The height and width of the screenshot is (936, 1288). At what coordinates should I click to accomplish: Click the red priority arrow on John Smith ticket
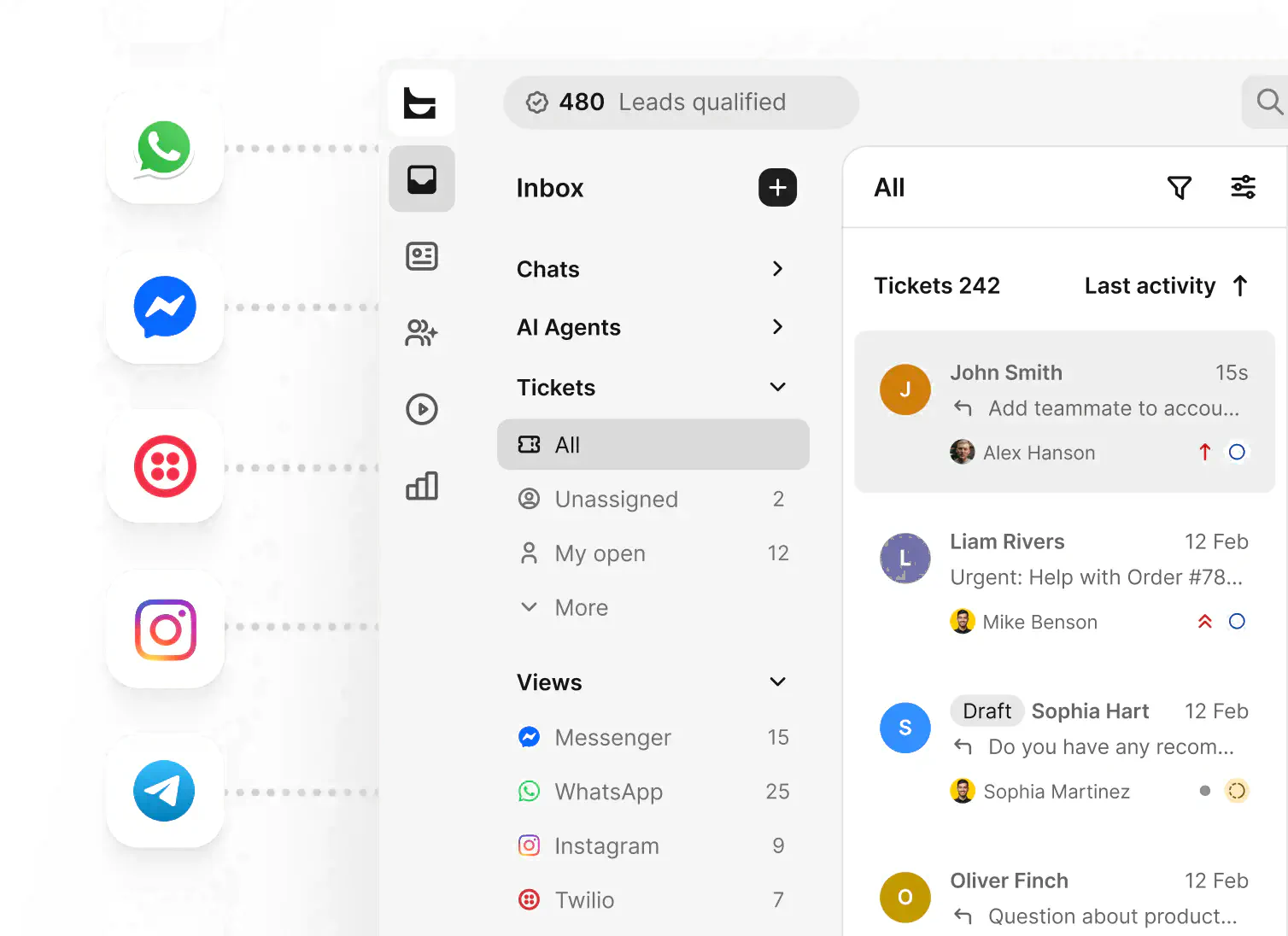click(1204, 452)
